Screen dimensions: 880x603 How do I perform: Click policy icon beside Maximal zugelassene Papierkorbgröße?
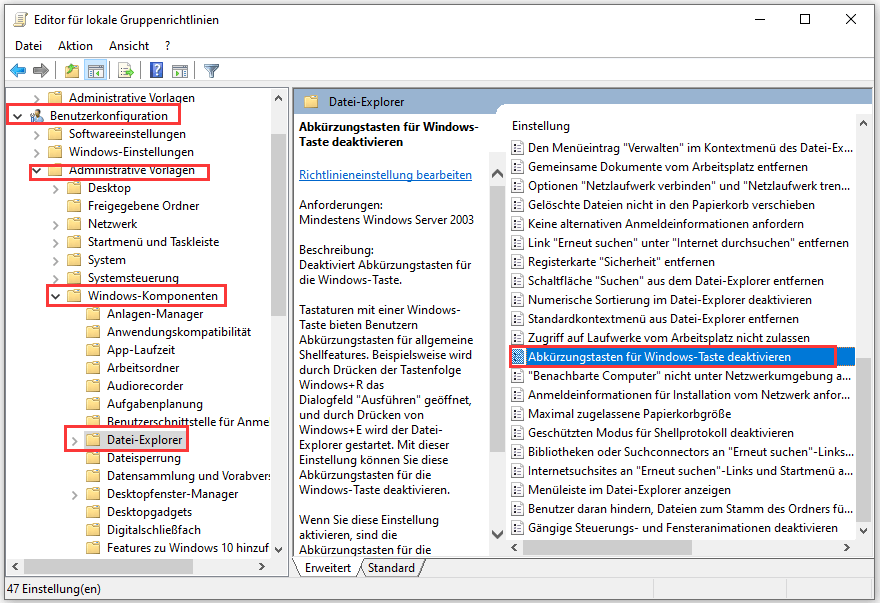coord(517,414)
